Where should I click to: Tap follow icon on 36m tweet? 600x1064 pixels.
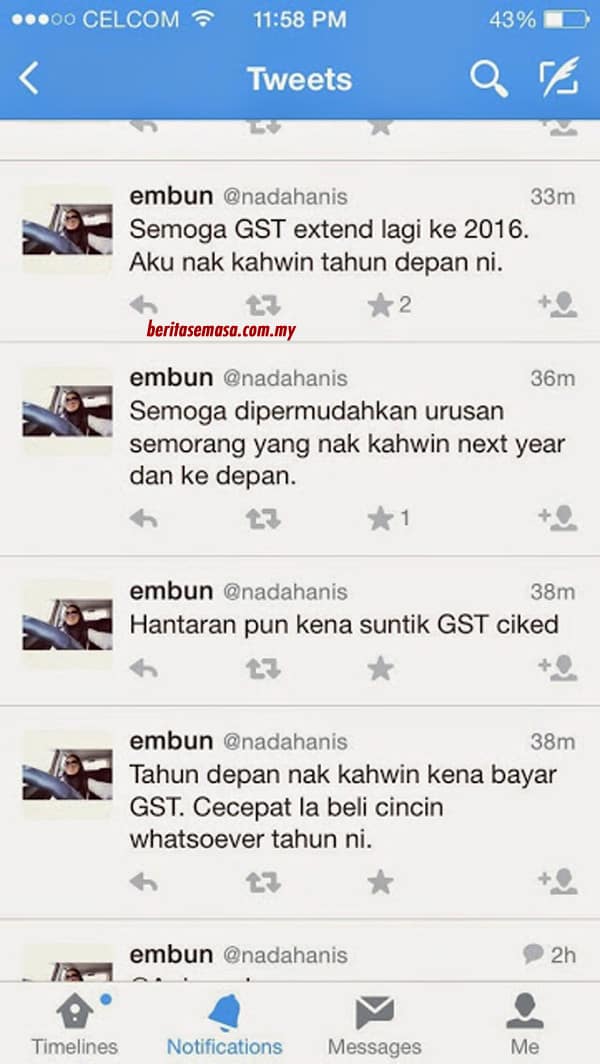point(558,518)
